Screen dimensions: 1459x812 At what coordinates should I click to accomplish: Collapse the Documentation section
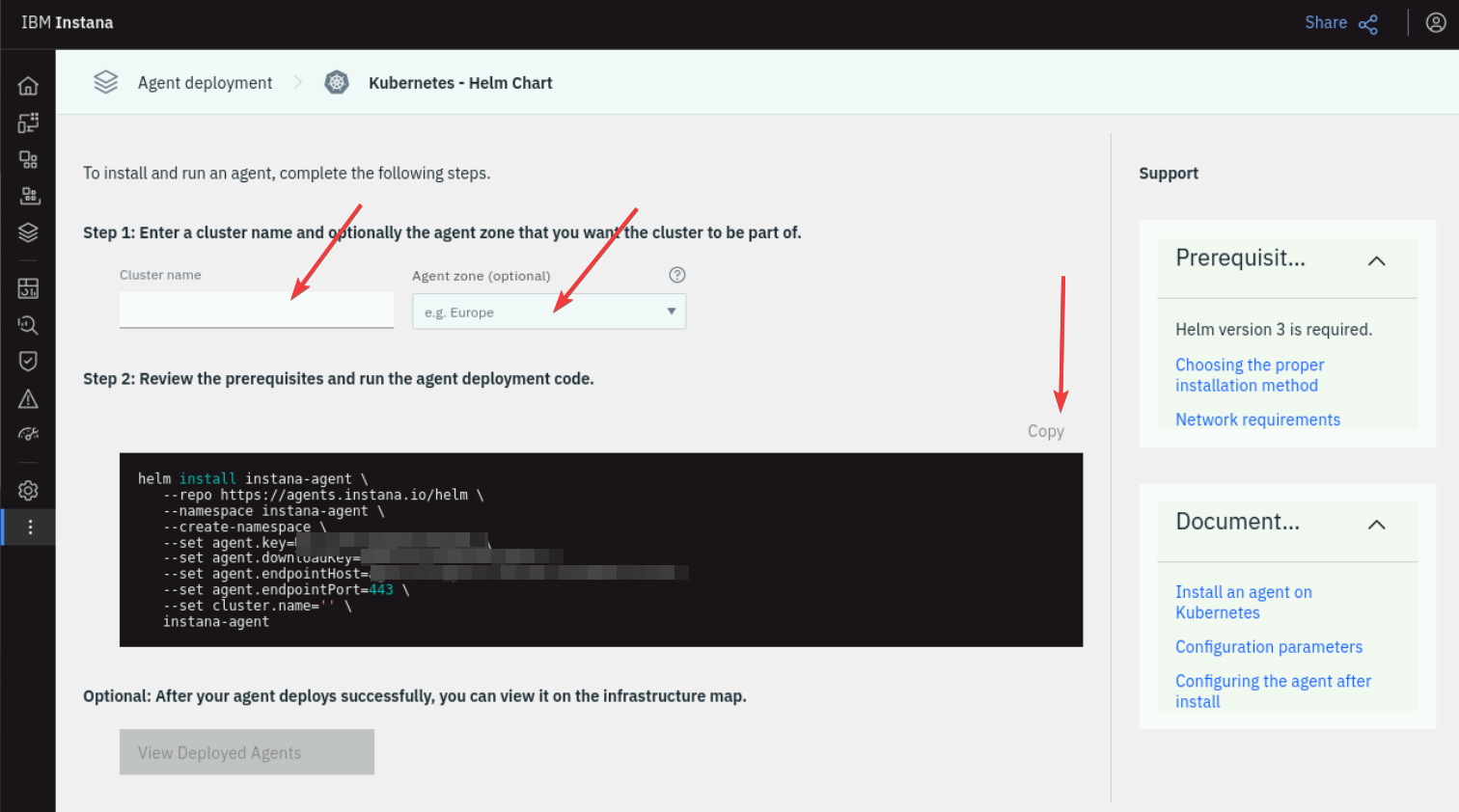tap(1376, 525)
